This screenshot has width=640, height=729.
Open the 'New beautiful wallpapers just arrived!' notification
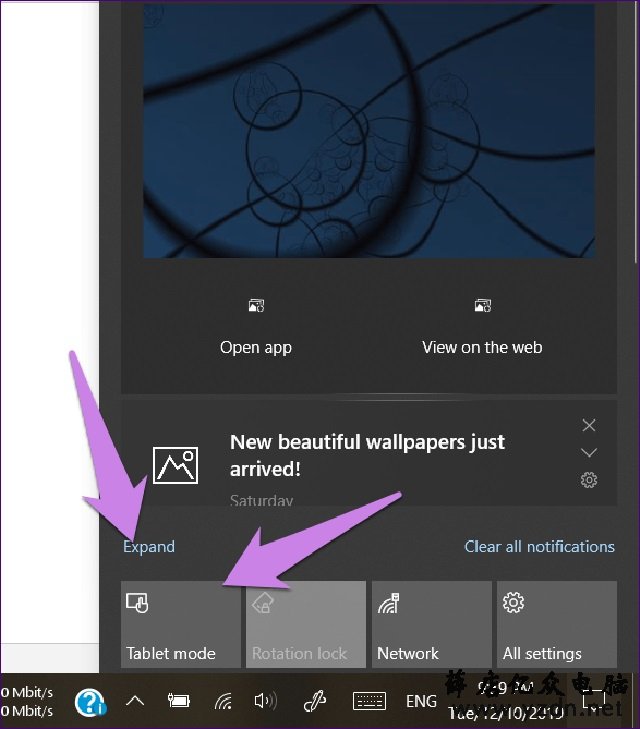[369, 453]
